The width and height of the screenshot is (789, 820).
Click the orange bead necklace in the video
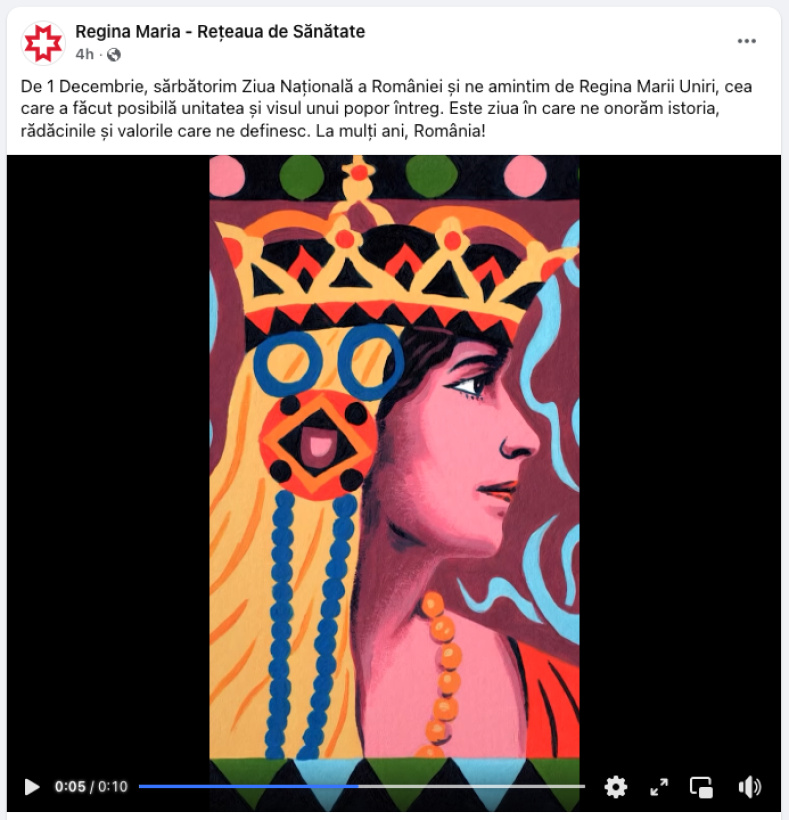tap(442, 675)
